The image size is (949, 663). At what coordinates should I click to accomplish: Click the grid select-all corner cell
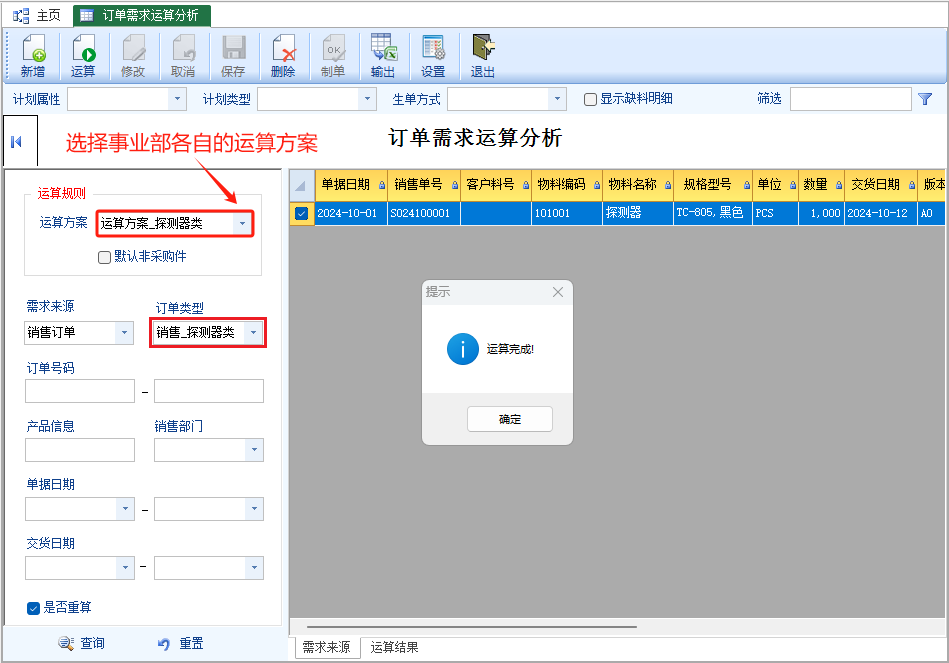(301, 185)
